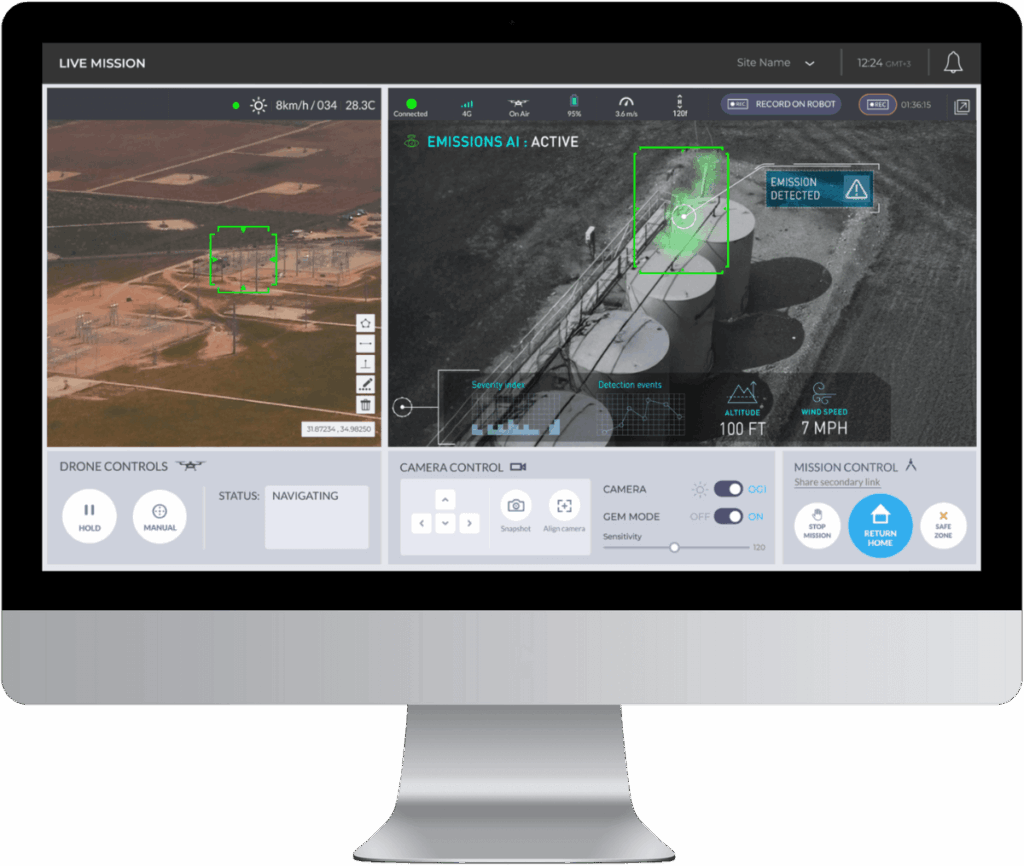Toggle the CAMERA OGI switch
Viewport: 1024px width, 866px height.
(x=728, y=489)
